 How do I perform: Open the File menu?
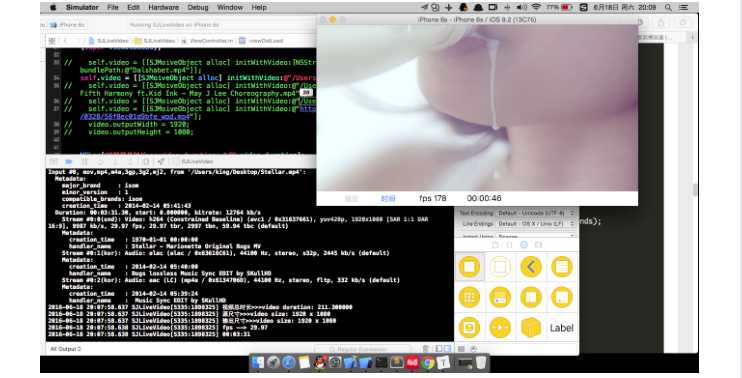click(113, 8)
